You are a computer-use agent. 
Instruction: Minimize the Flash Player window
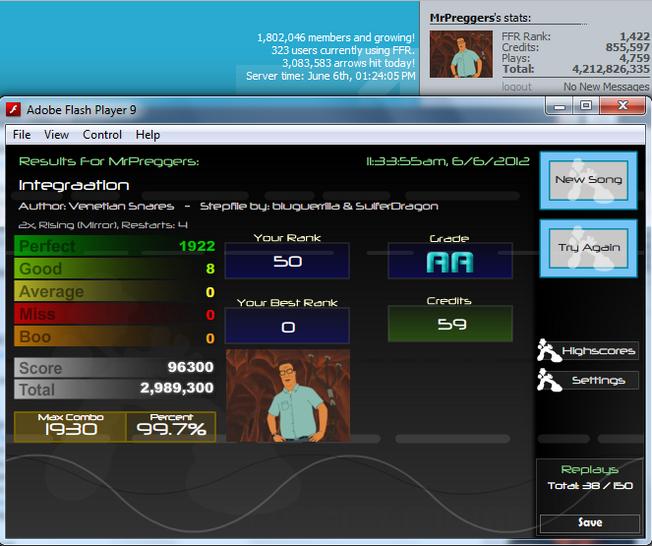pyautogui.click(x=560, y=106)
